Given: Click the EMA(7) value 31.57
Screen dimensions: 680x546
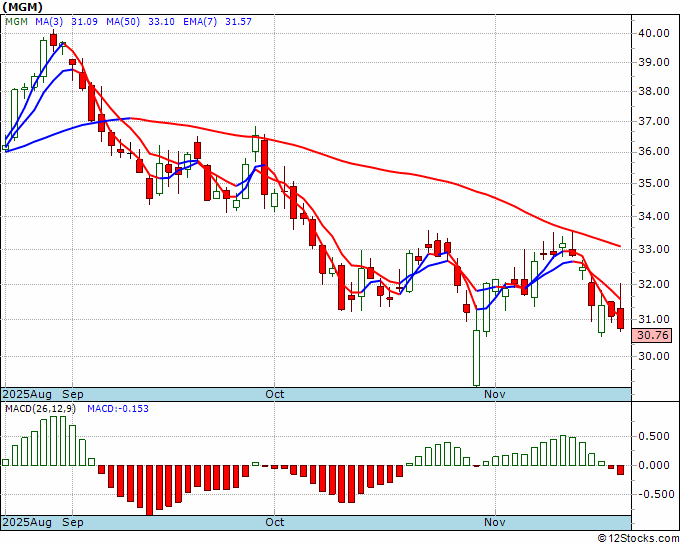Looking at the screenshot, I should pyautogui.click(x=238, y=22).
